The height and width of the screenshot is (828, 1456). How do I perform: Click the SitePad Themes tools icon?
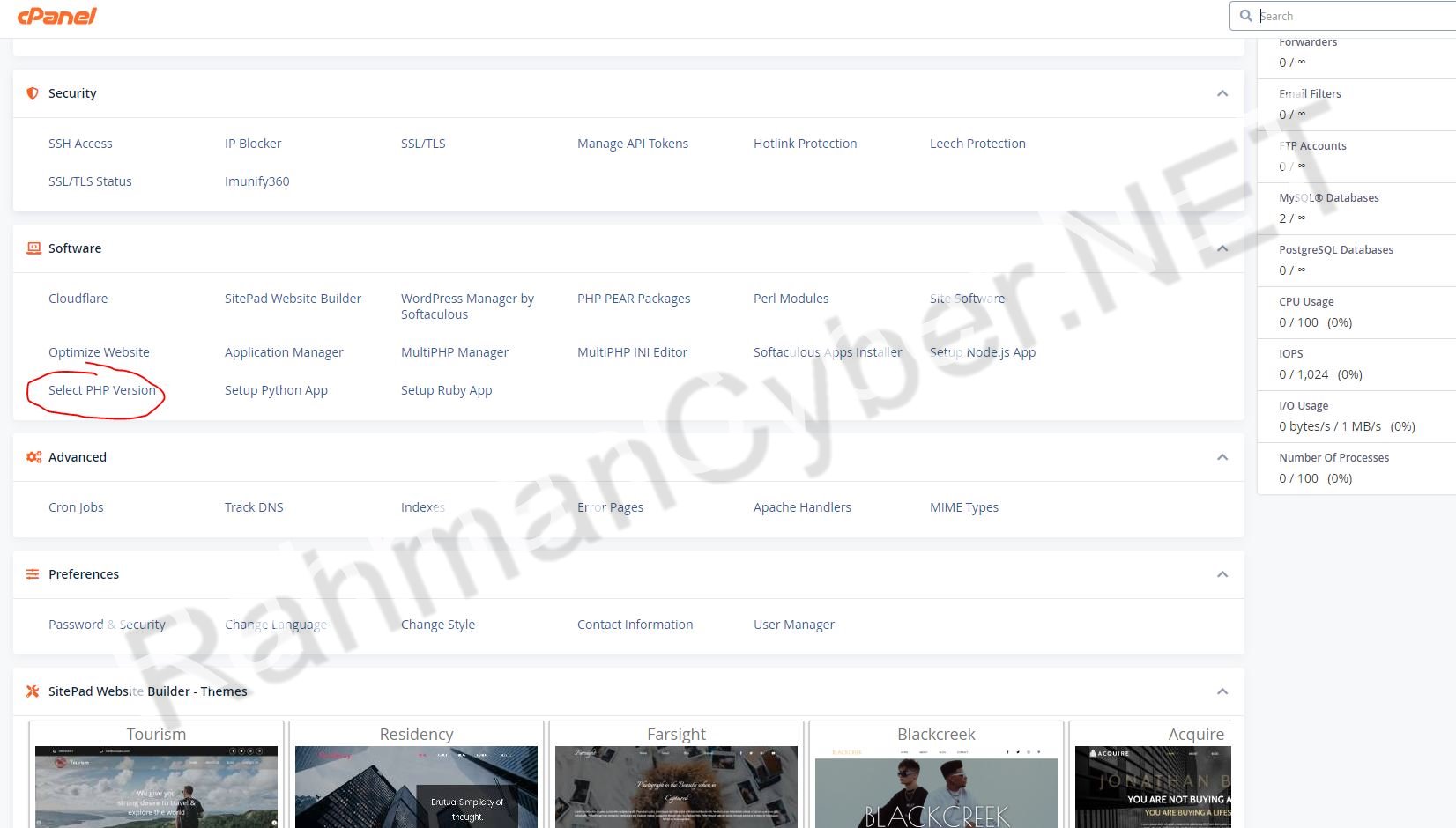pyautogui.click(x=33, y=691)
